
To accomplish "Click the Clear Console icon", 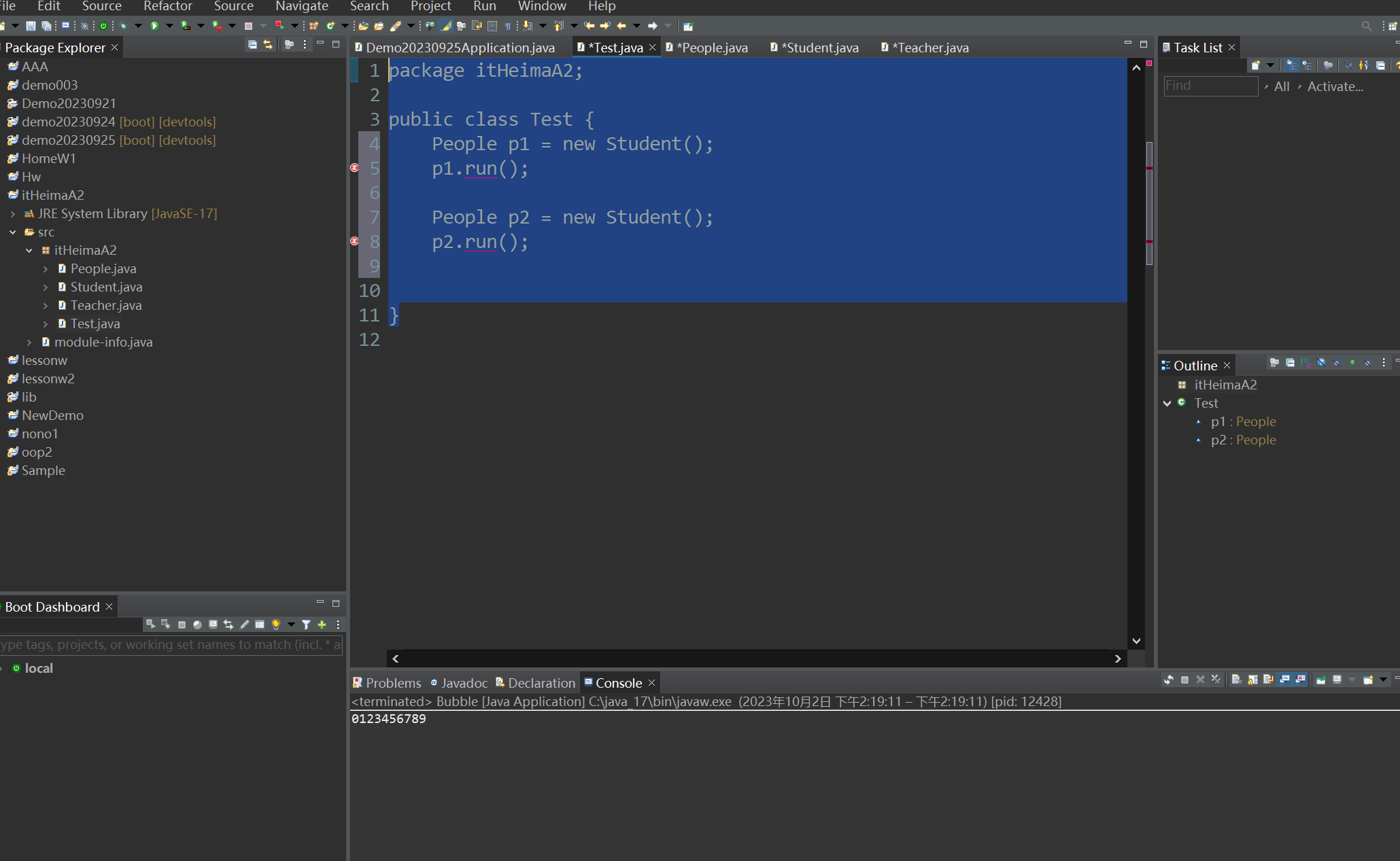I will click(x=1236, y=680).
